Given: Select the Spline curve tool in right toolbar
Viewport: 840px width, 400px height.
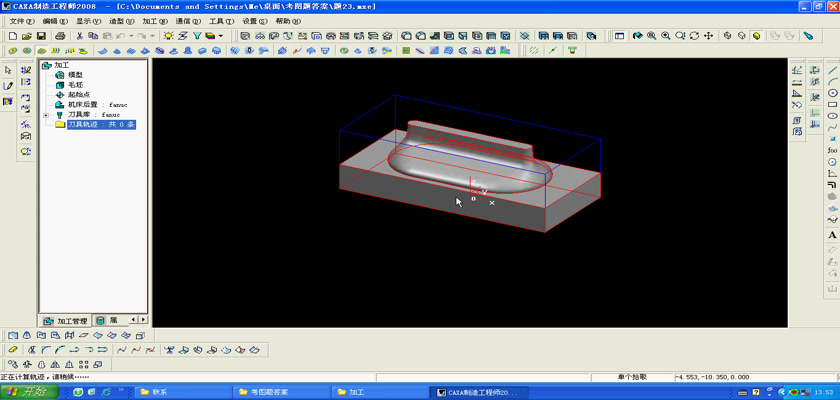Looking at the screenshot, I should coord(832,127).
